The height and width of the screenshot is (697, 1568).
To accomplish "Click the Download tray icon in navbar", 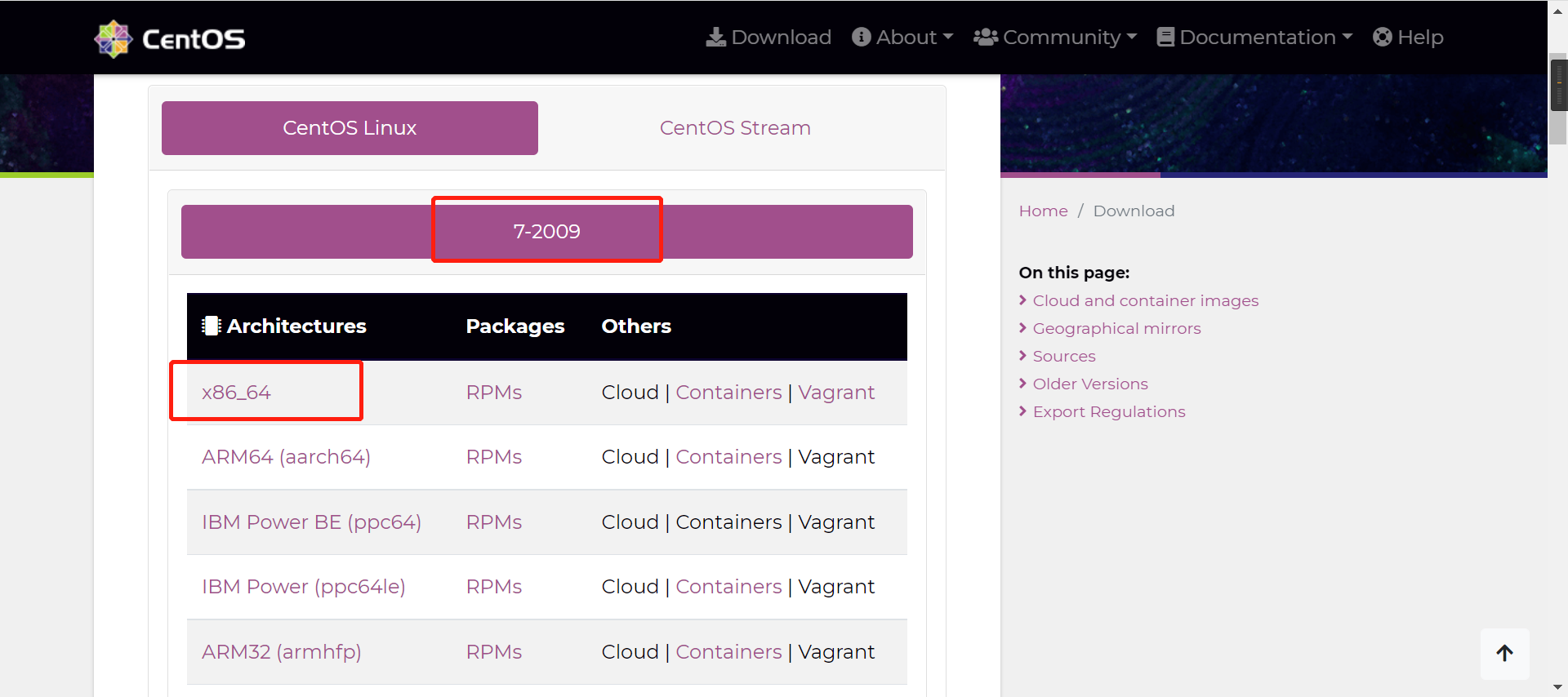I will (716, 38).
